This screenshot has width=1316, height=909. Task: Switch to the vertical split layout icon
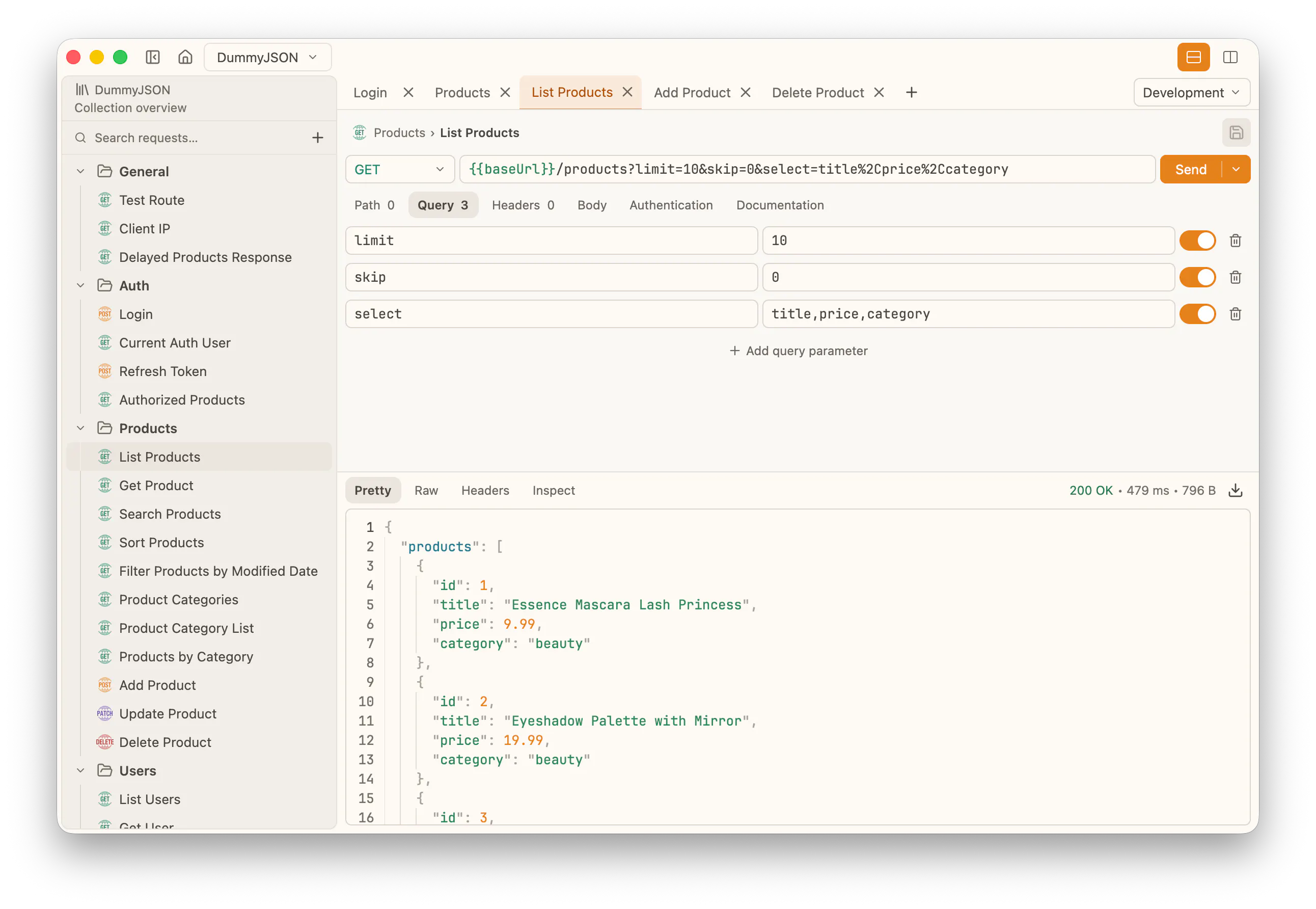pyautogui.click(x=1230, y=58)
